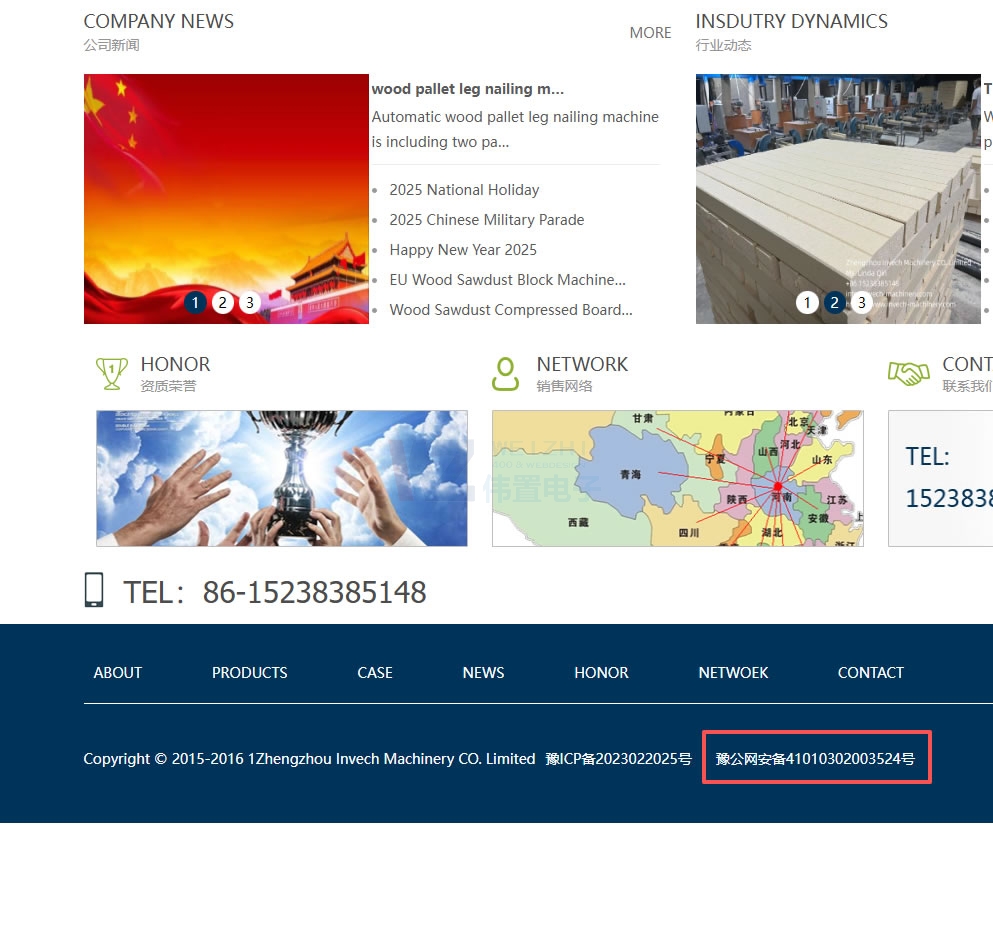Click the Honor trophy icon
Viewport: 993px width, 946px height.
point(112,374)
